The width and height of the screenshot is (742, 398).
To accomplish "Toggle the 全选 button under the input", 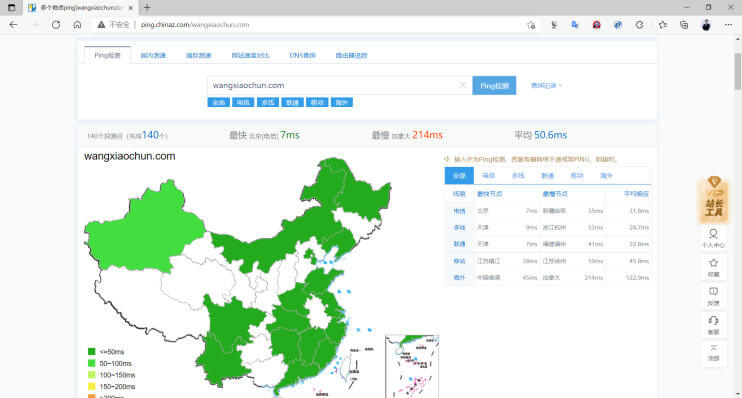I will pyautogui.click(x=219, y=102).
